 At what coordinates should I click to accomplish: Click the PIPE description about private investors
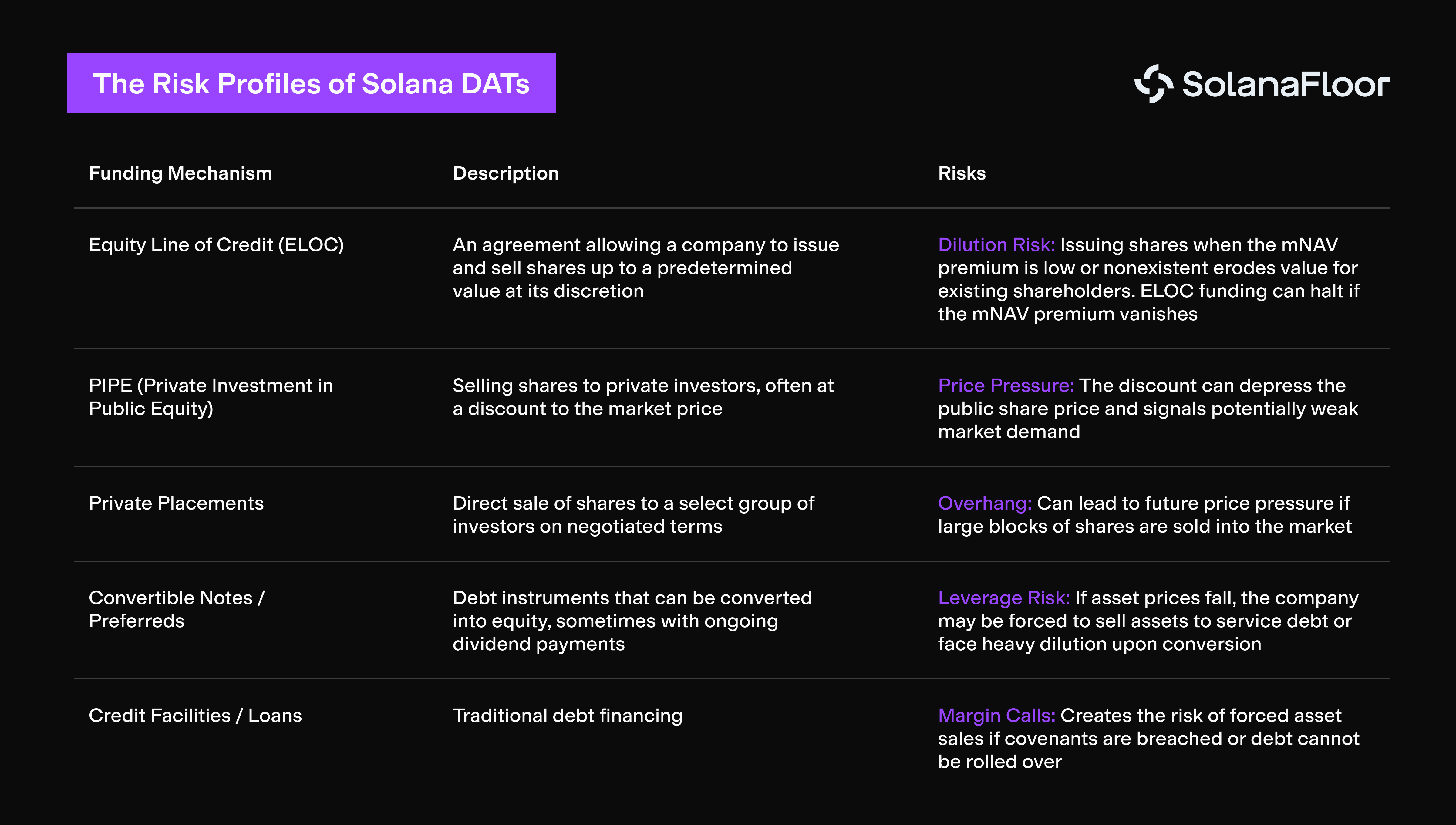(643, 397)
